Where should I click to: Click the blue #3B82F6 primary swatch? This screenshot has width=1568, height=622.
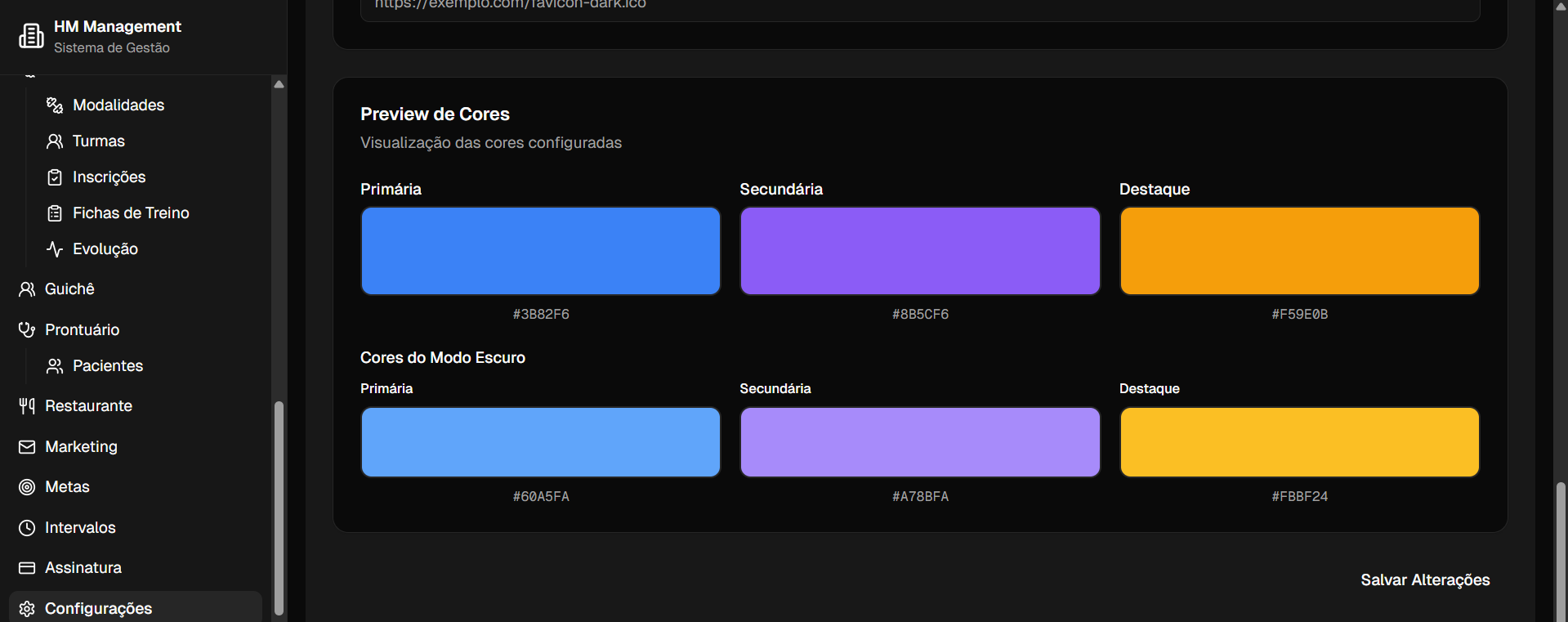[x=540, y=251]
